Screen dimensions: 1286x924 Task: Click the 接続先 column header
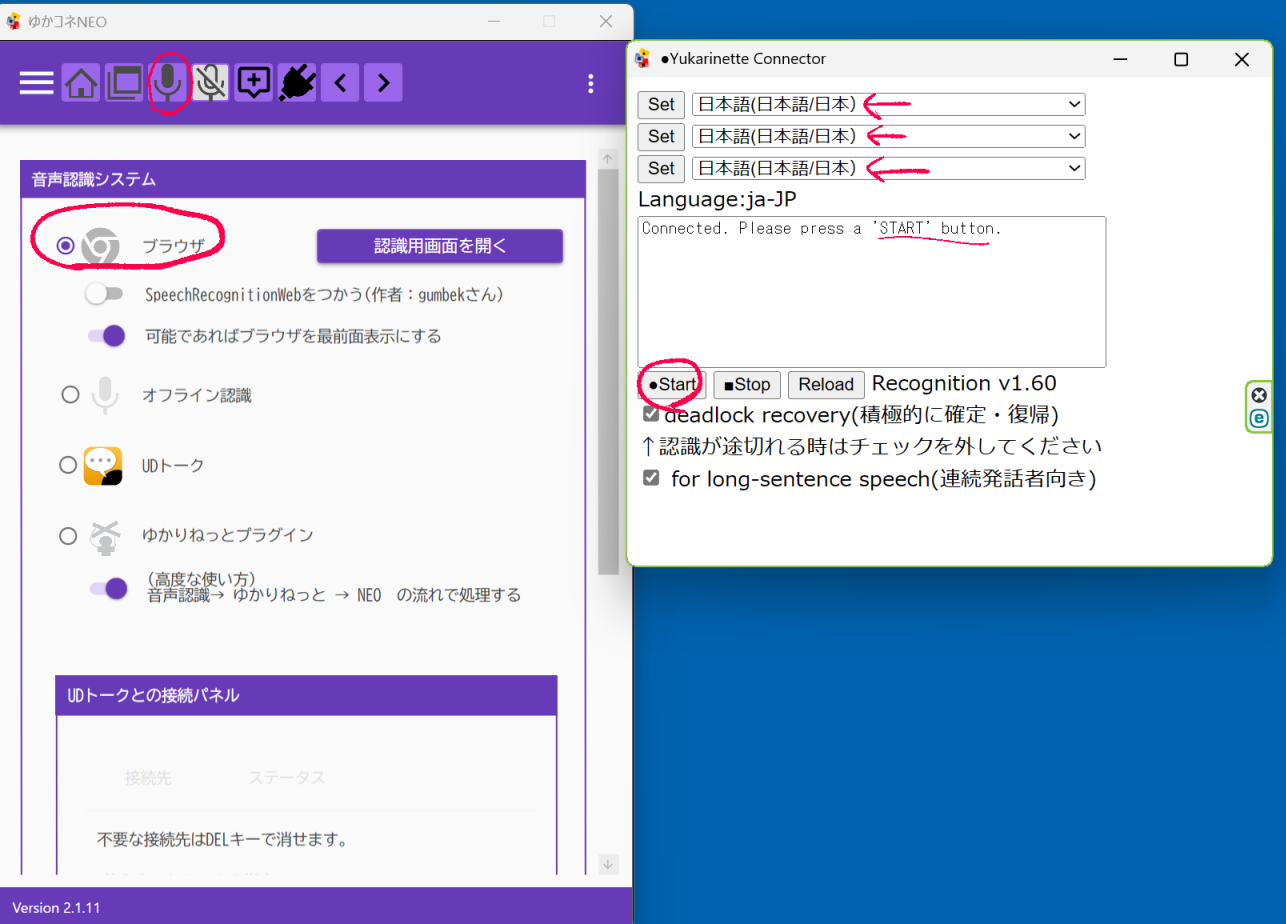tap(148, 778)
